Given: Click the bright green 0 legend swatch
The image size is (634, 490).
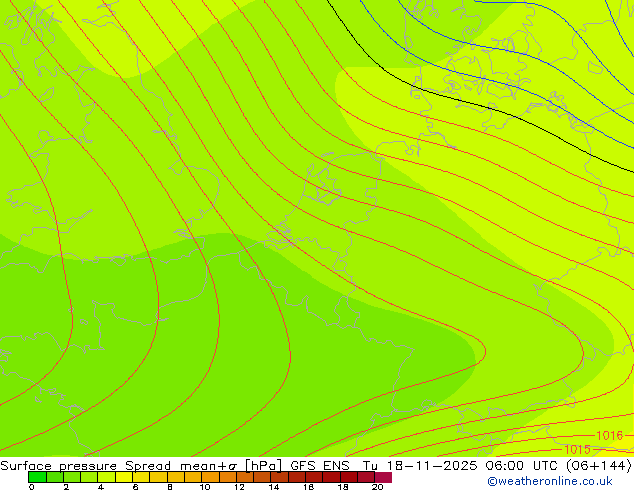Looking at the screenshot, I should click(37, 477).
